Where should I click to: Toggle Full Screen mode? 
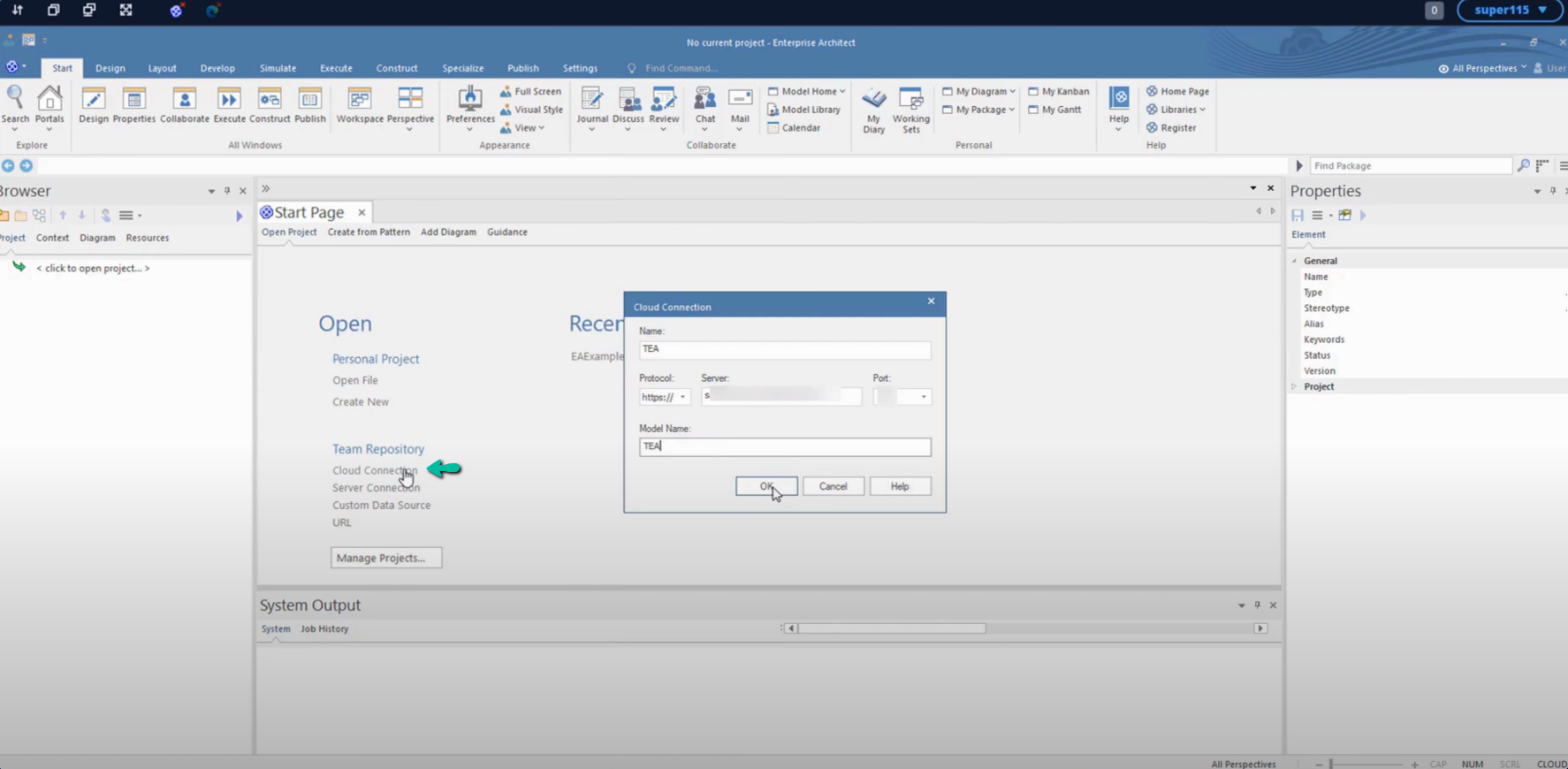click(530, 91)
